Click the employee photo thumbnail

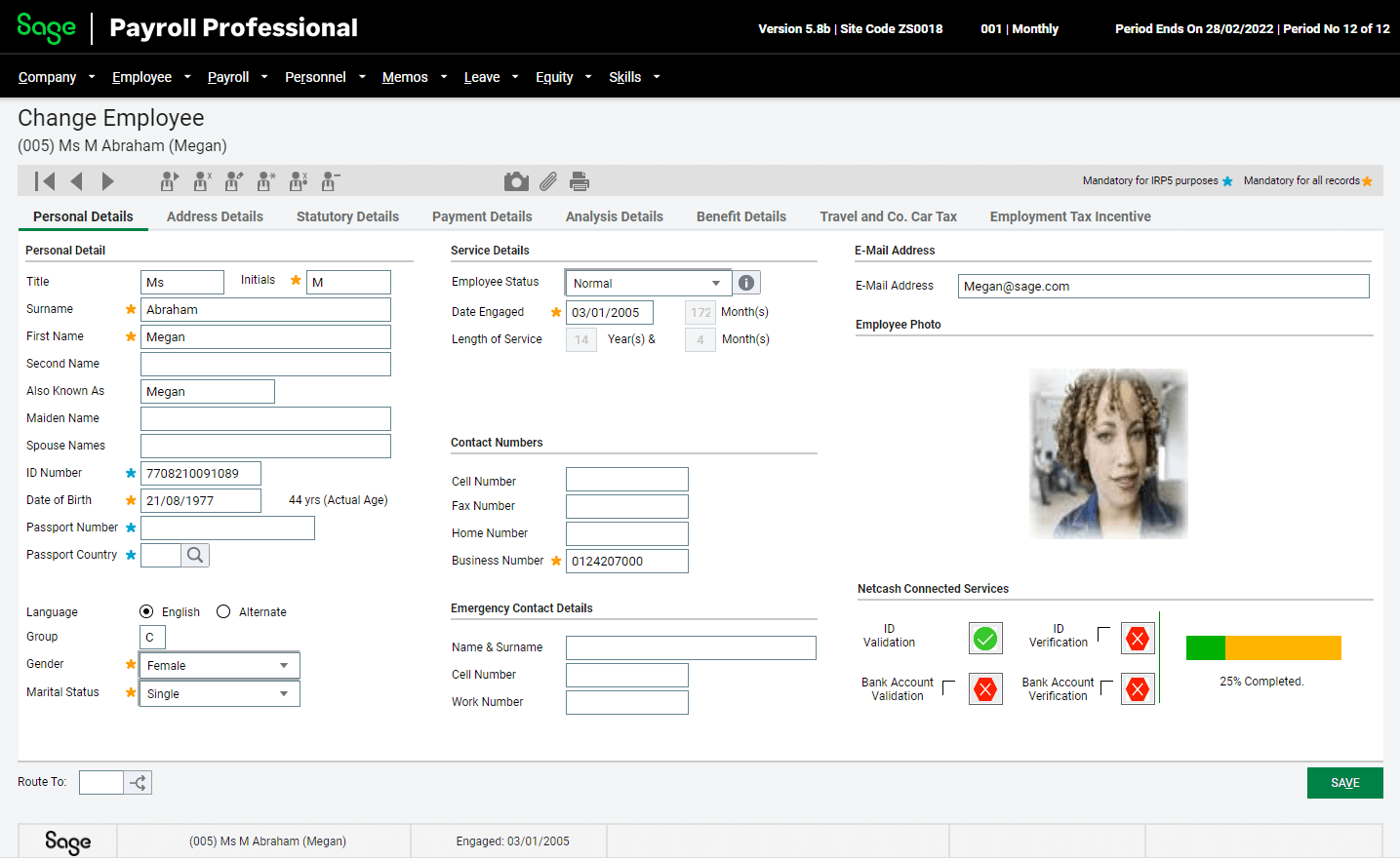click(x=1108, y=453)
